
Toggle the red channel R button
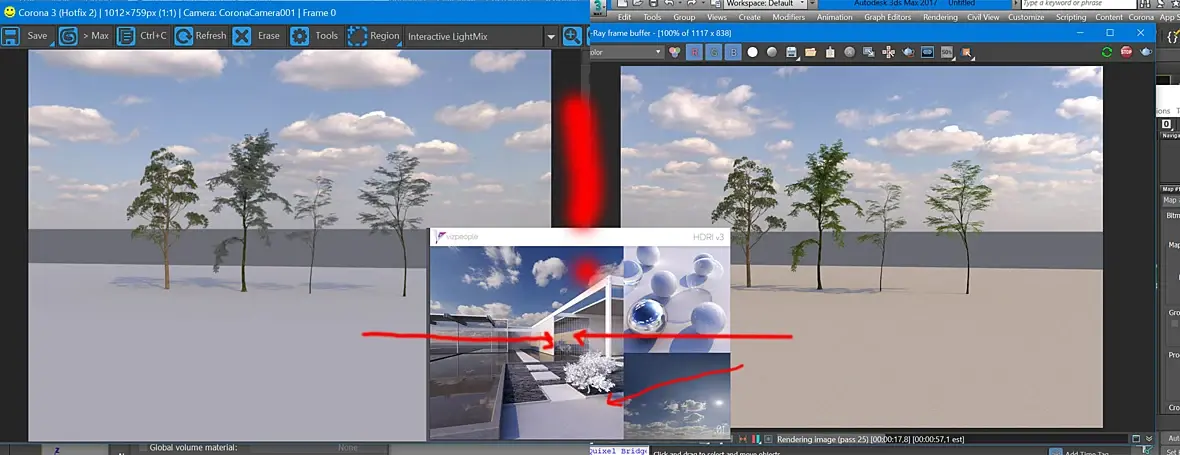tap(694, 52)
